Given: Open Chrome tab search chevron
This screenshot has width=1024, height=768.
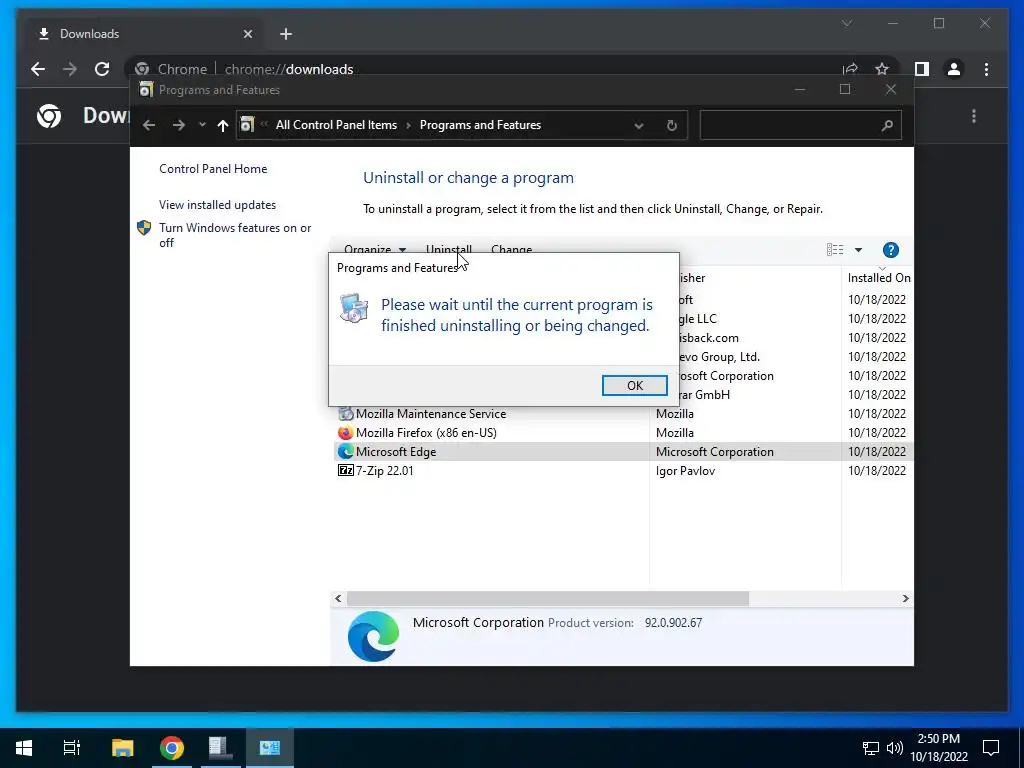Looking at the screenshot, I should coord(847,24).
